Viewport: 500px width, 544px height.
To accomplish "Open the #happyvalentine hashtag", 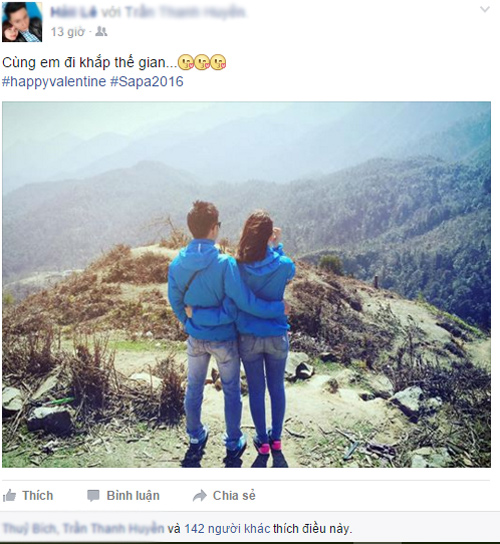I will [54, 82].
